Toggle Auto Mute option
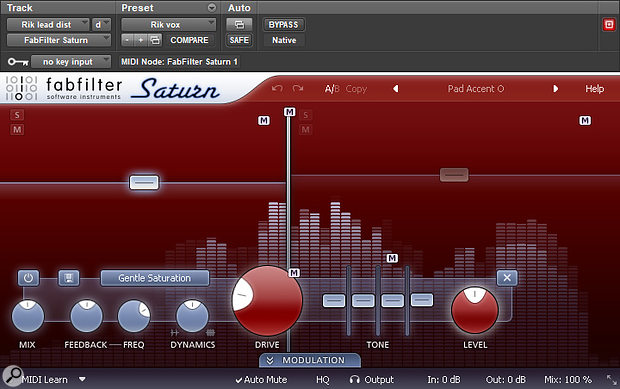The image size is (620, 389). pyautogui.click(x=261, y=380)
